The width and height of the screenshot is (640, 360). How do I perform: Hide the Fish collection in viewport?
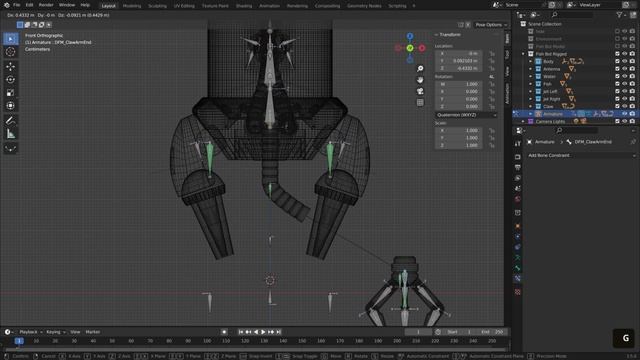[624, 84]
